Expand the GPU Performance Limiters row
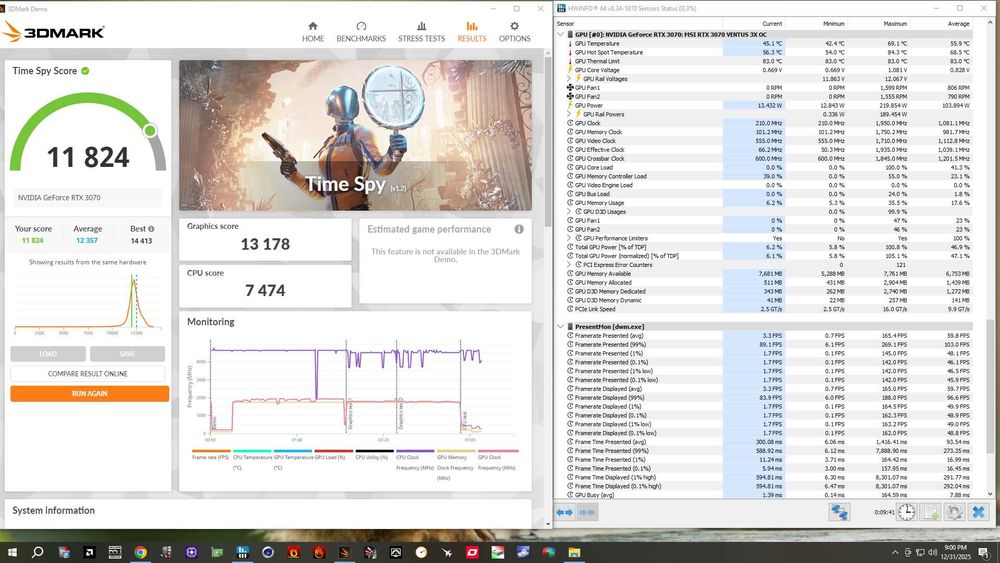 570,238
